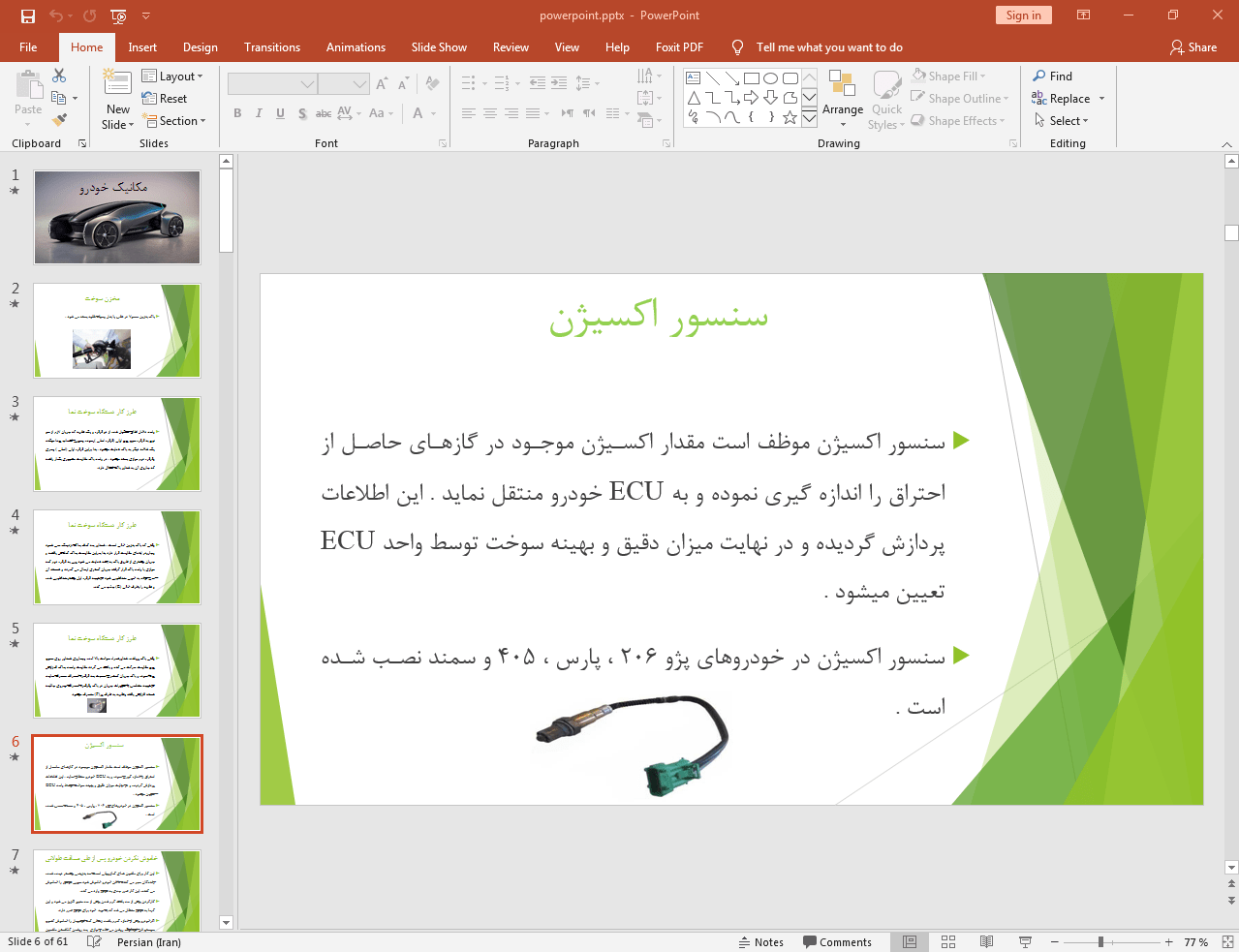Select slide 3 thumbnail in the panel
Viewport: 1239px width, 952px height.
click(116, 443)
